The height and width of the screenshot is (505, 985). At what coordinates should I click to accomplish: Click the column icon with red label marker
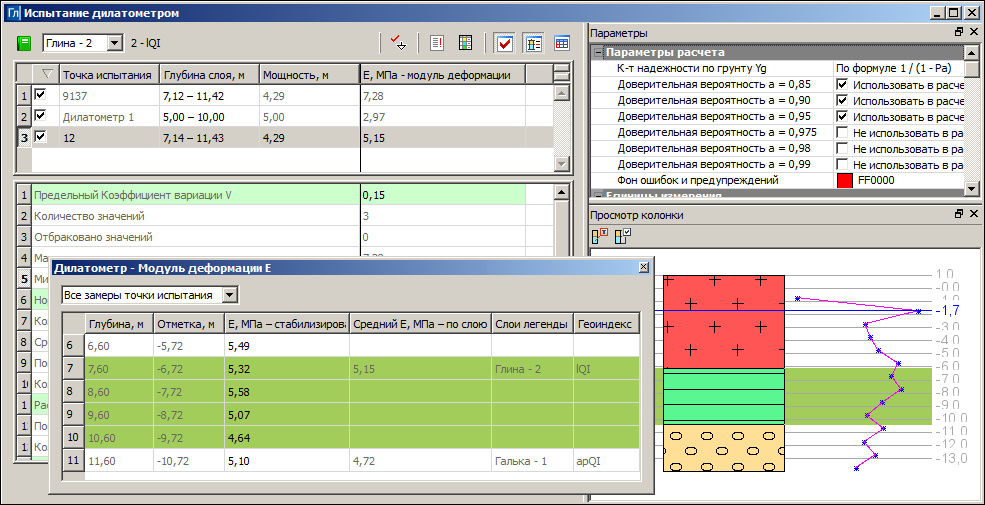point(601,237)
